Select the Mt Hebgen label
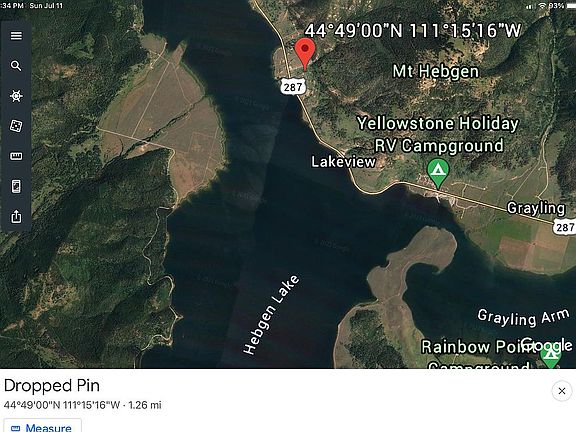 coord(436,71)
